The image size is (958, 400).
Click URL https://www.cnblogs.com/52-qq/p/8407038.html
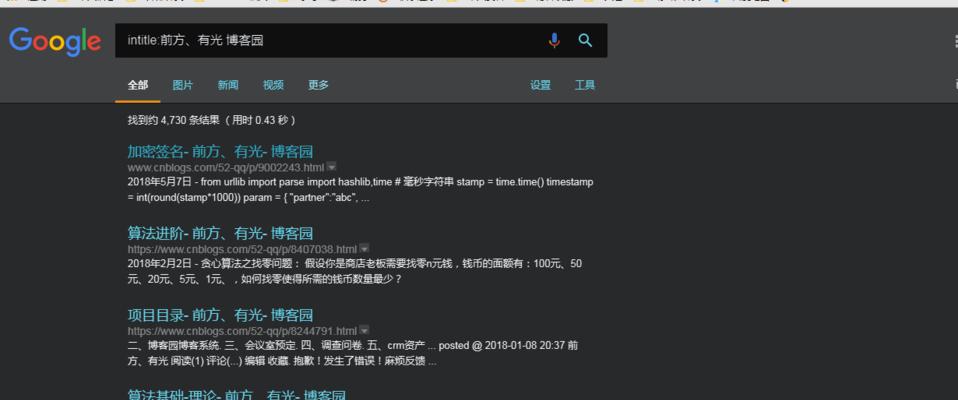pyautogui.click(x=243, y=249)
